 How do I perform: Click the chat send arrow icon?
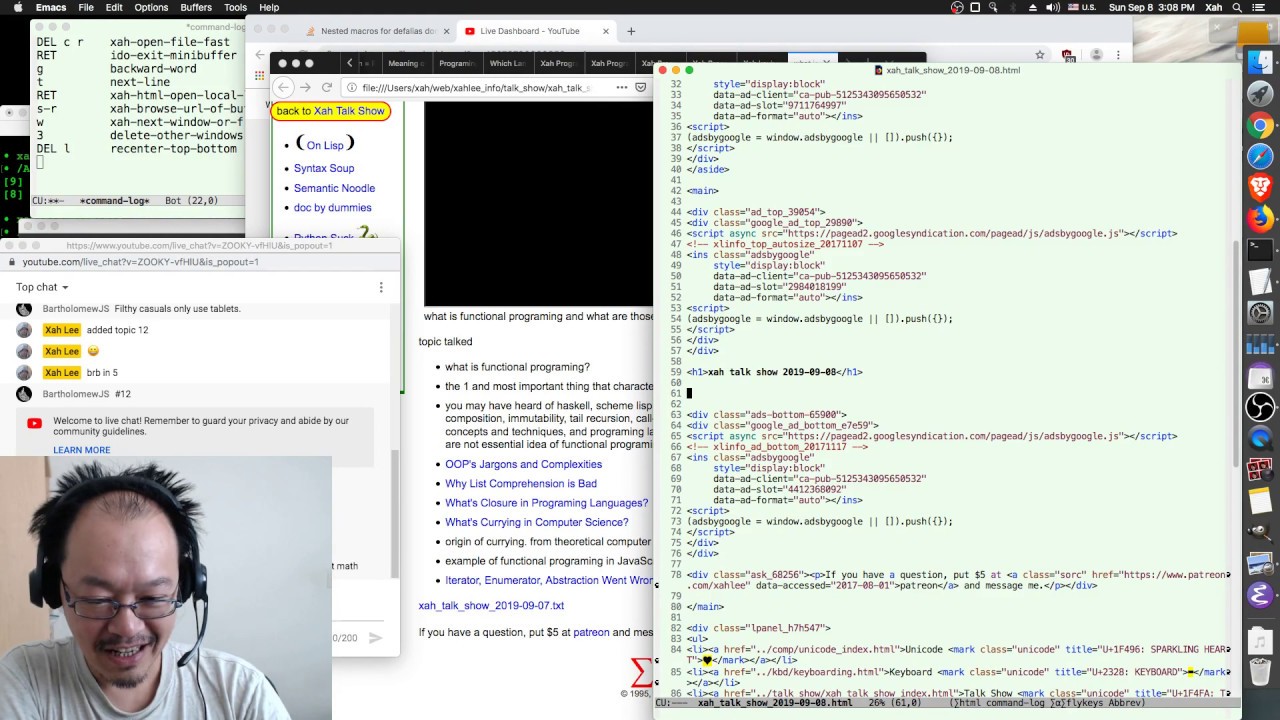click(x=376, y=638)
